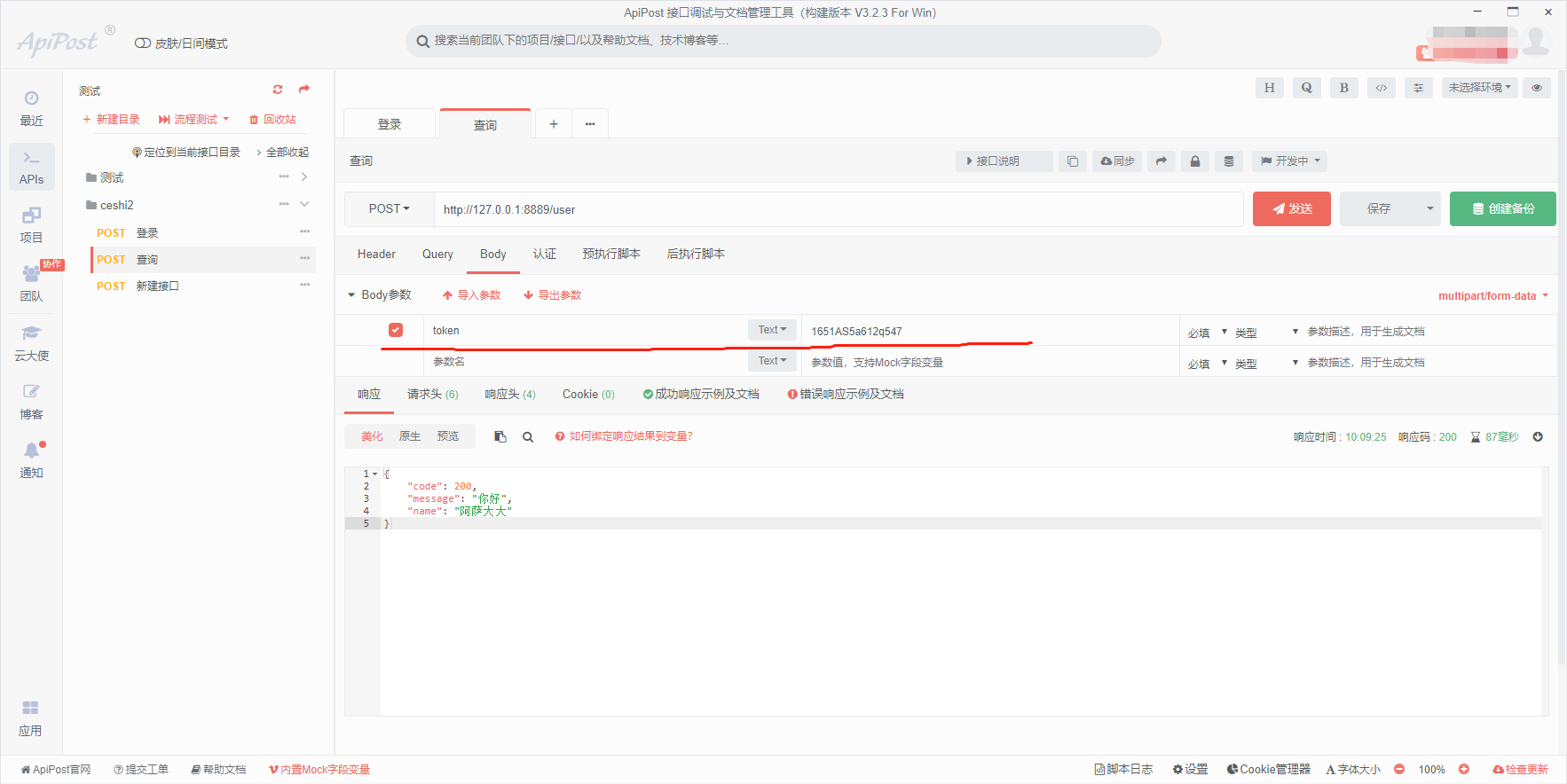Click the increase font size plus icon

click(x=1464, y=769)
